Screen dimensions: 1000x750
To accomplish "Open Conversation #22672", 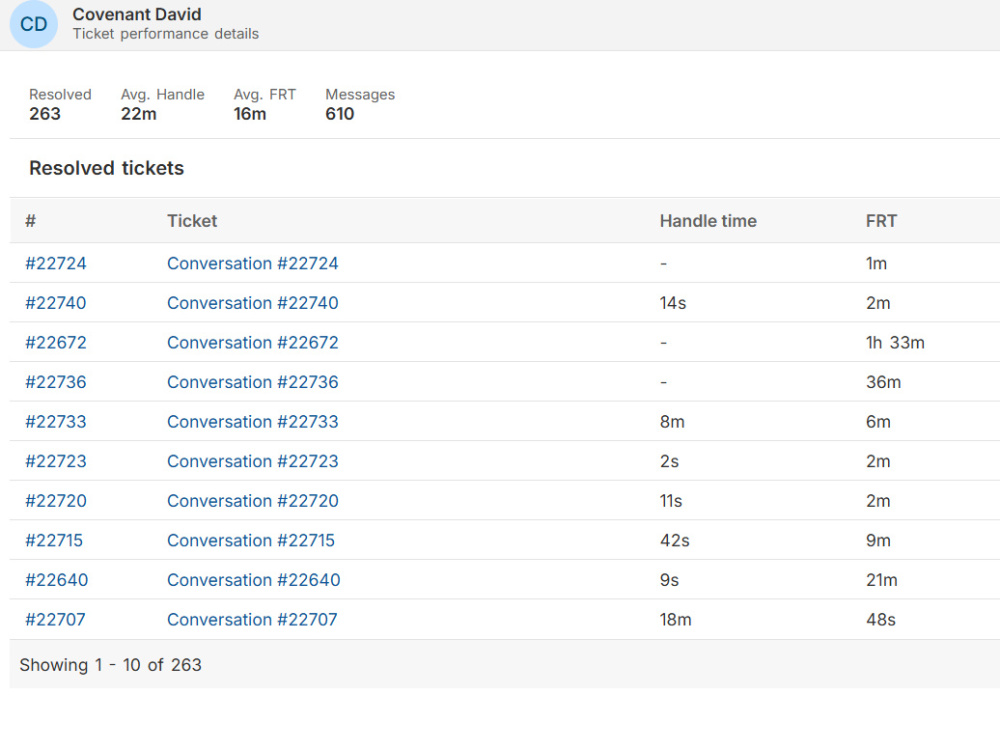I will click(253, 342).
